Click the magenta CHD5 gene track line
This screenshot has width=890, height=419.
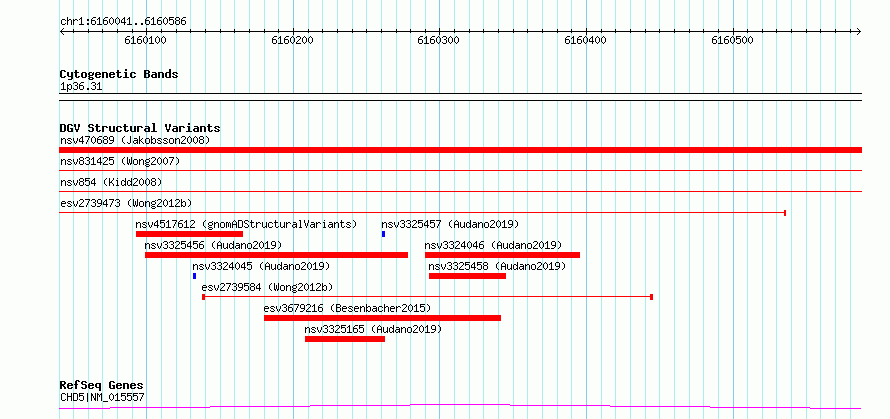(460, 406)
